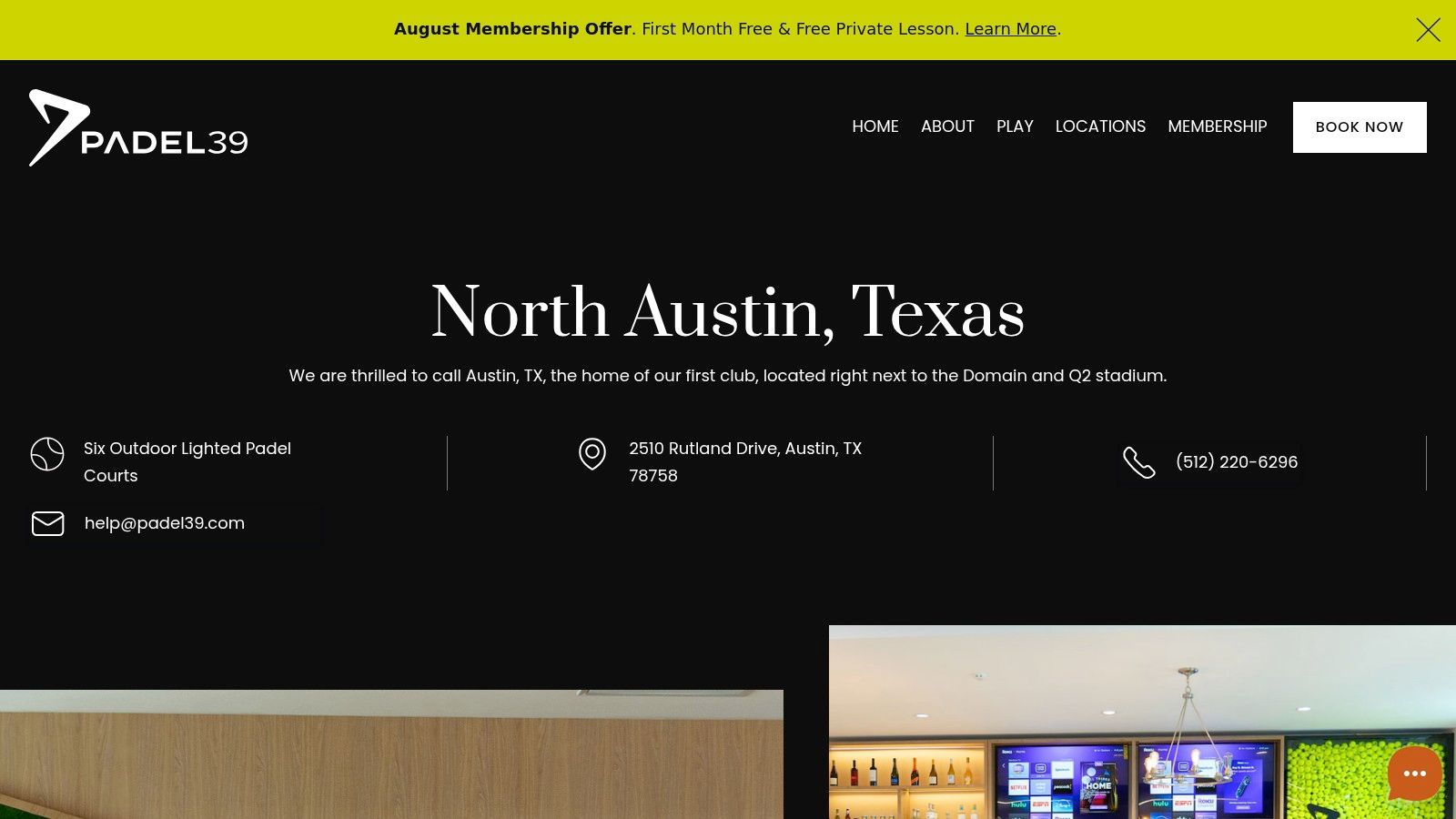Email help@padel39.com

click(x=165, y=523)
